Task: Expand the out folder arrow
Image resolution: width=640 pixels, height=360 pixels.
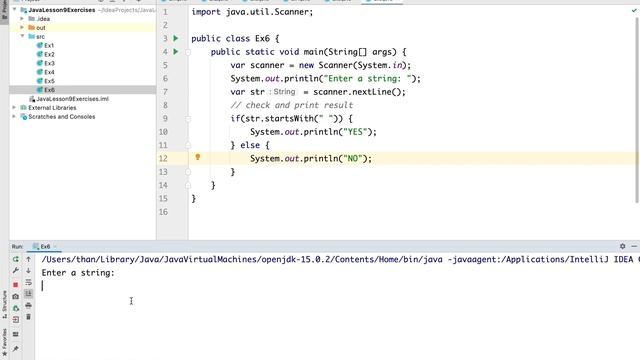Action: 22,28
